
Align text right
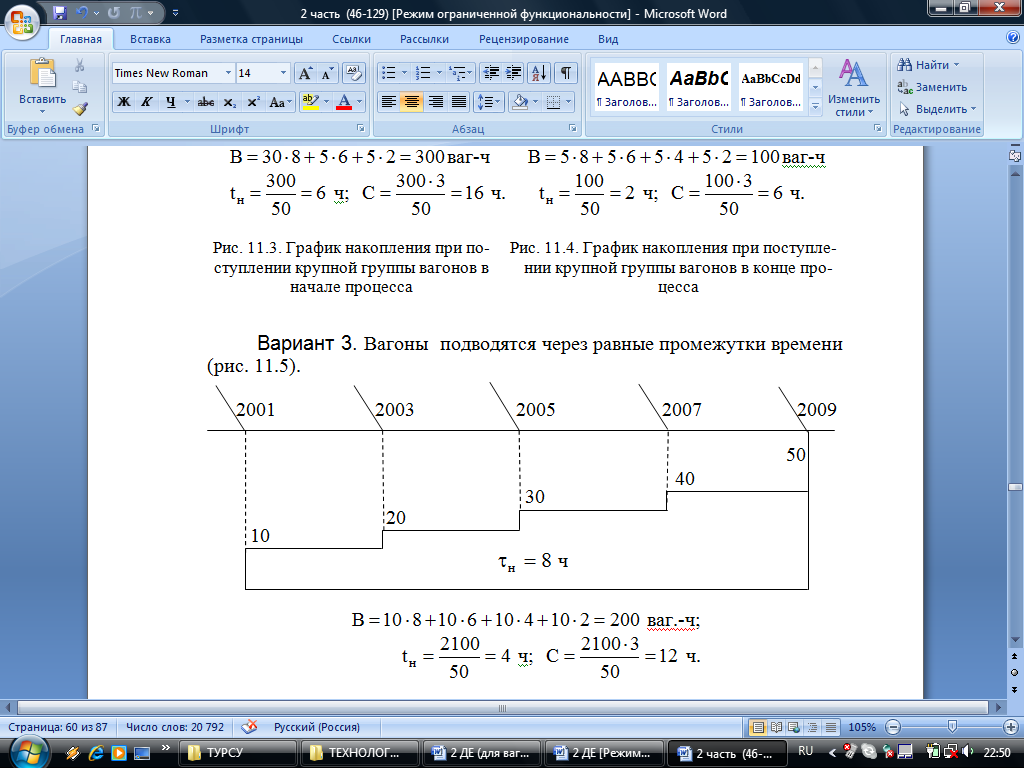pos(435,102)
